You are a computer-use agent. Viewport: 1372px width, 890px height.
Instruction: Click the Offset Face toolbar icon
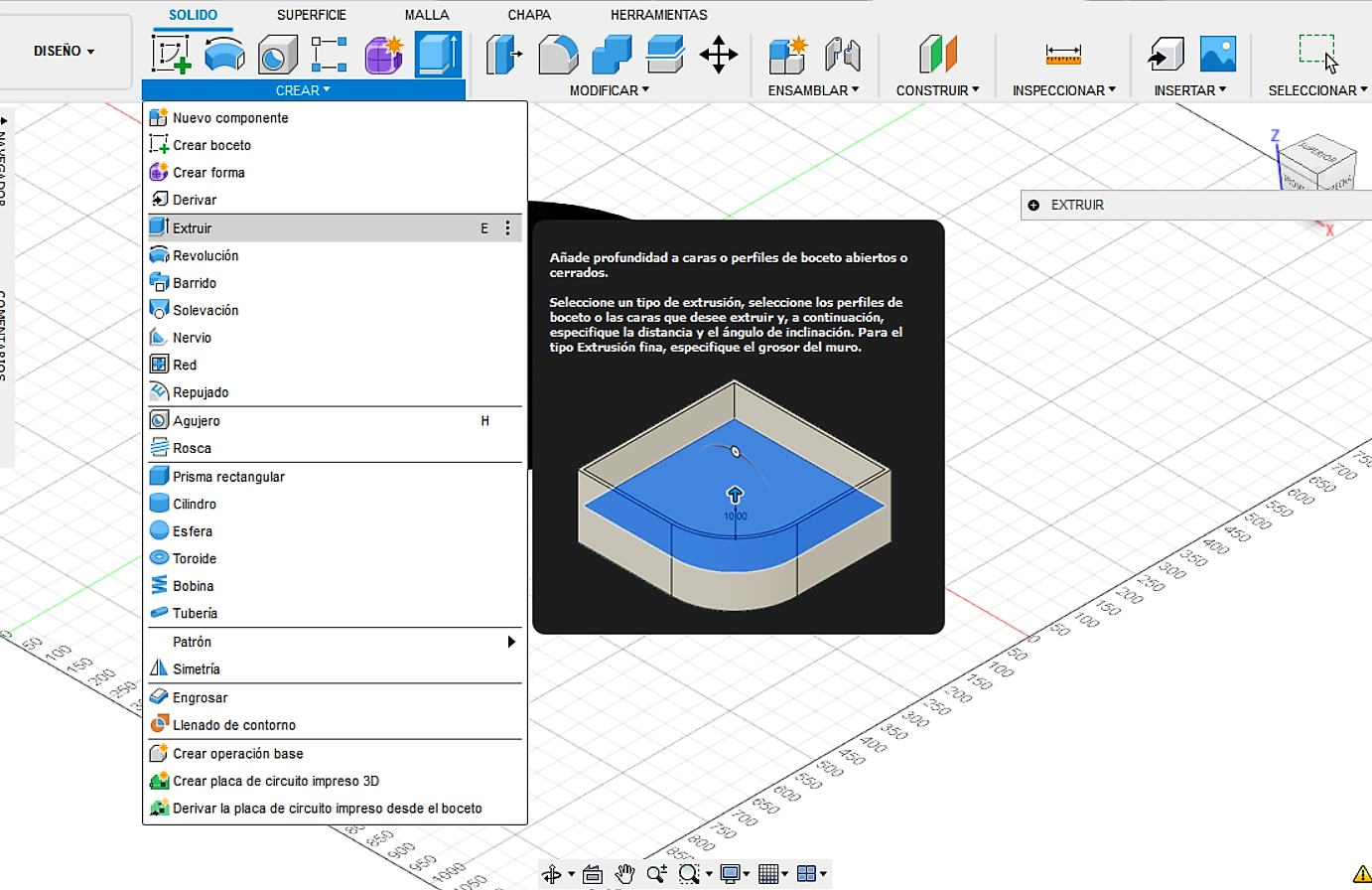pos(665,54)
